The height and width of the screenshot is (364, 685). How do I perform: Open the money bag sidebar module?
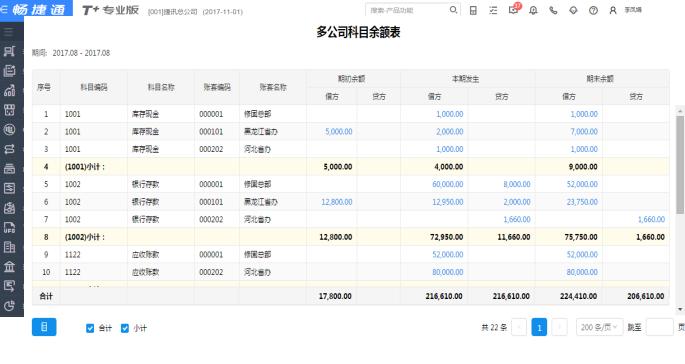tap(9, 208)
